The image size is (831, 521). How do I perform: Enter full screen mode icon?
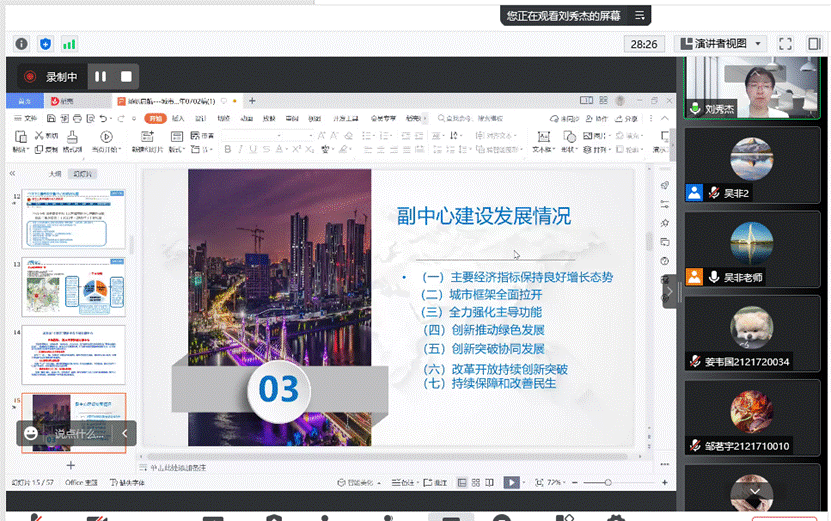pyautogui.click(x=786, y=44)
